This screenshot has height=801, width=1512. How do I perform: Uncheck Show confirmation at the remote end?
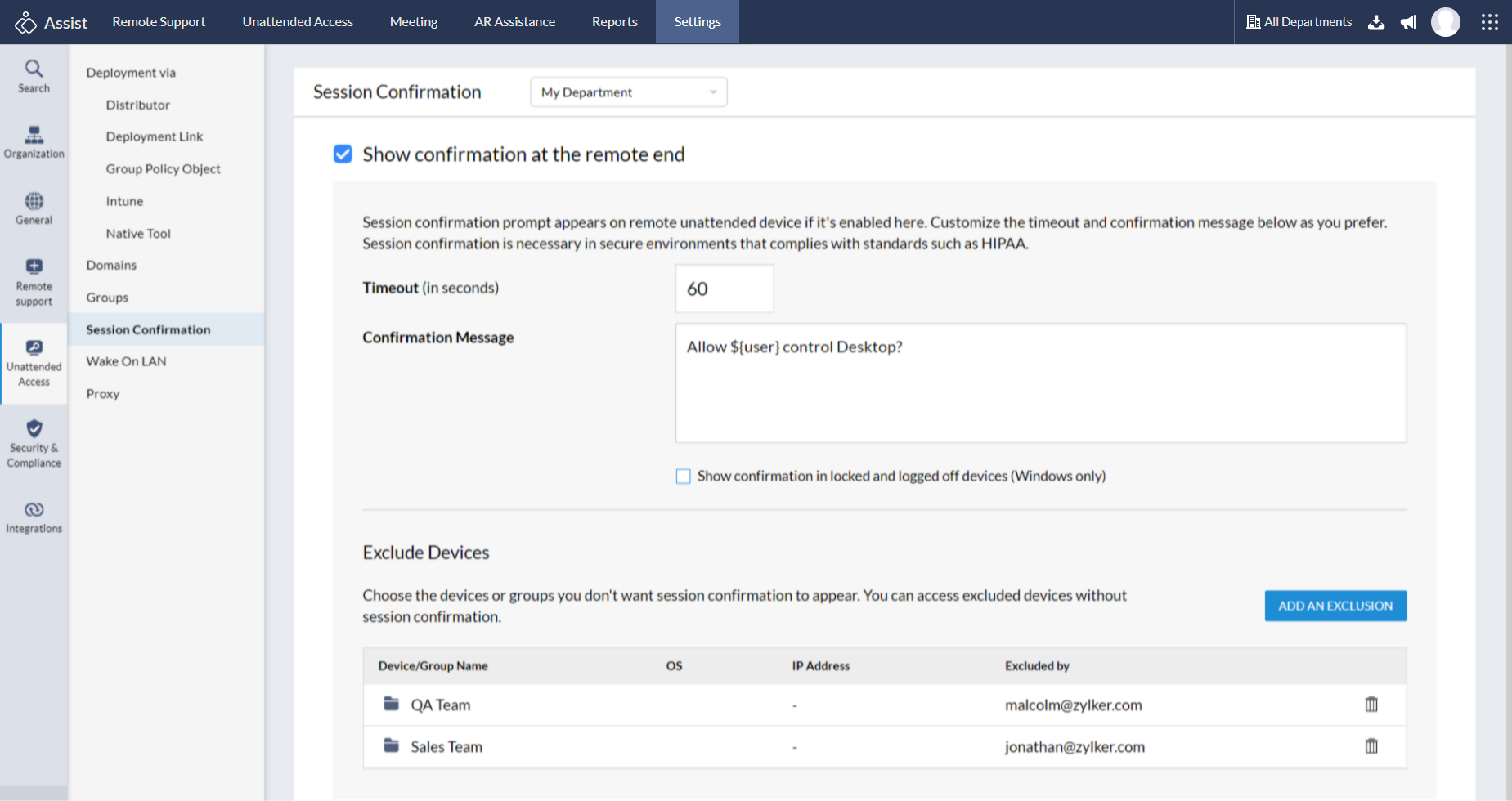343,154
